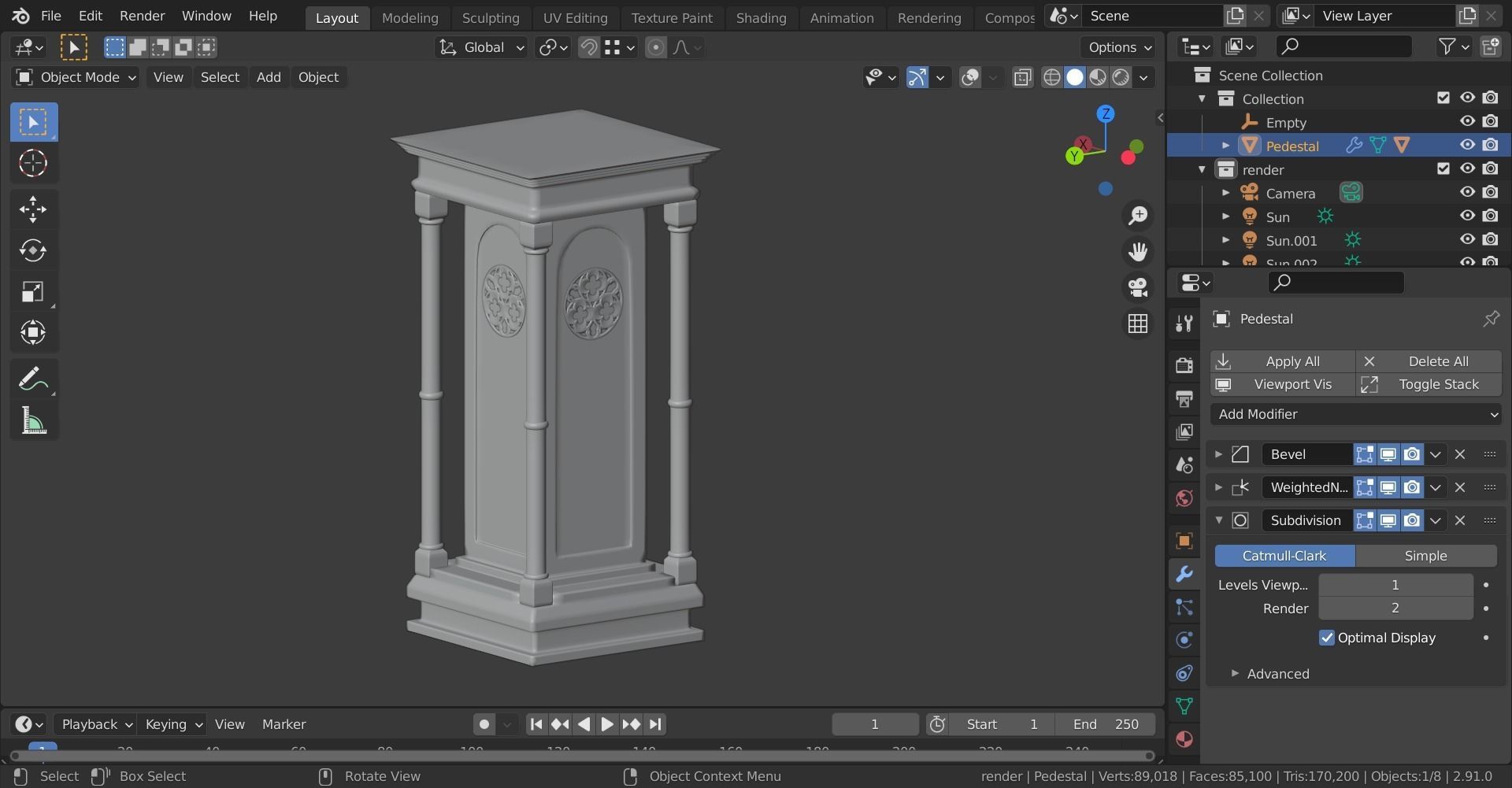Select Simple subdivision type

tap(1426, 556)
